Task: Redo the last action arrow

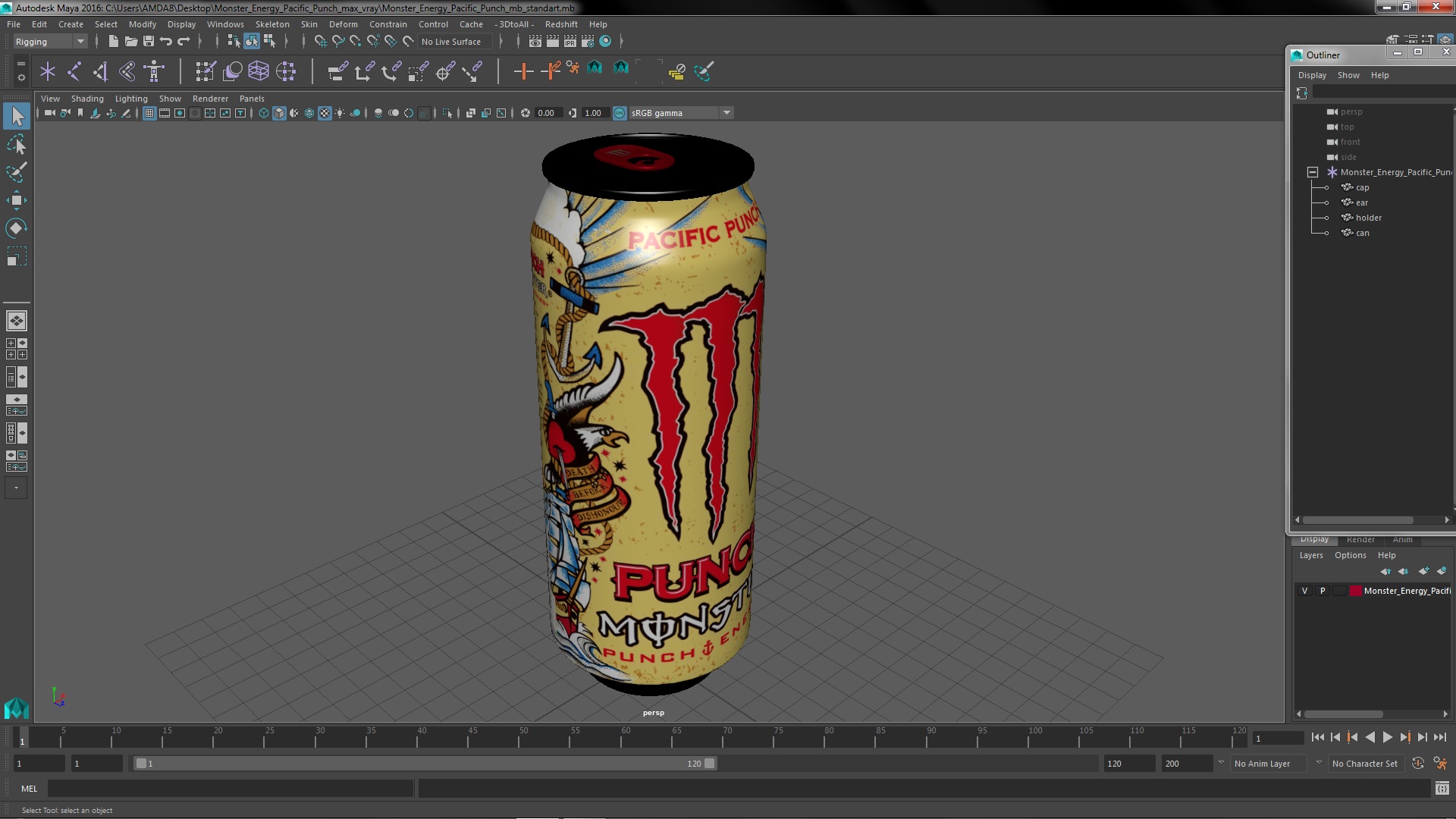Action: coord(184,41)
